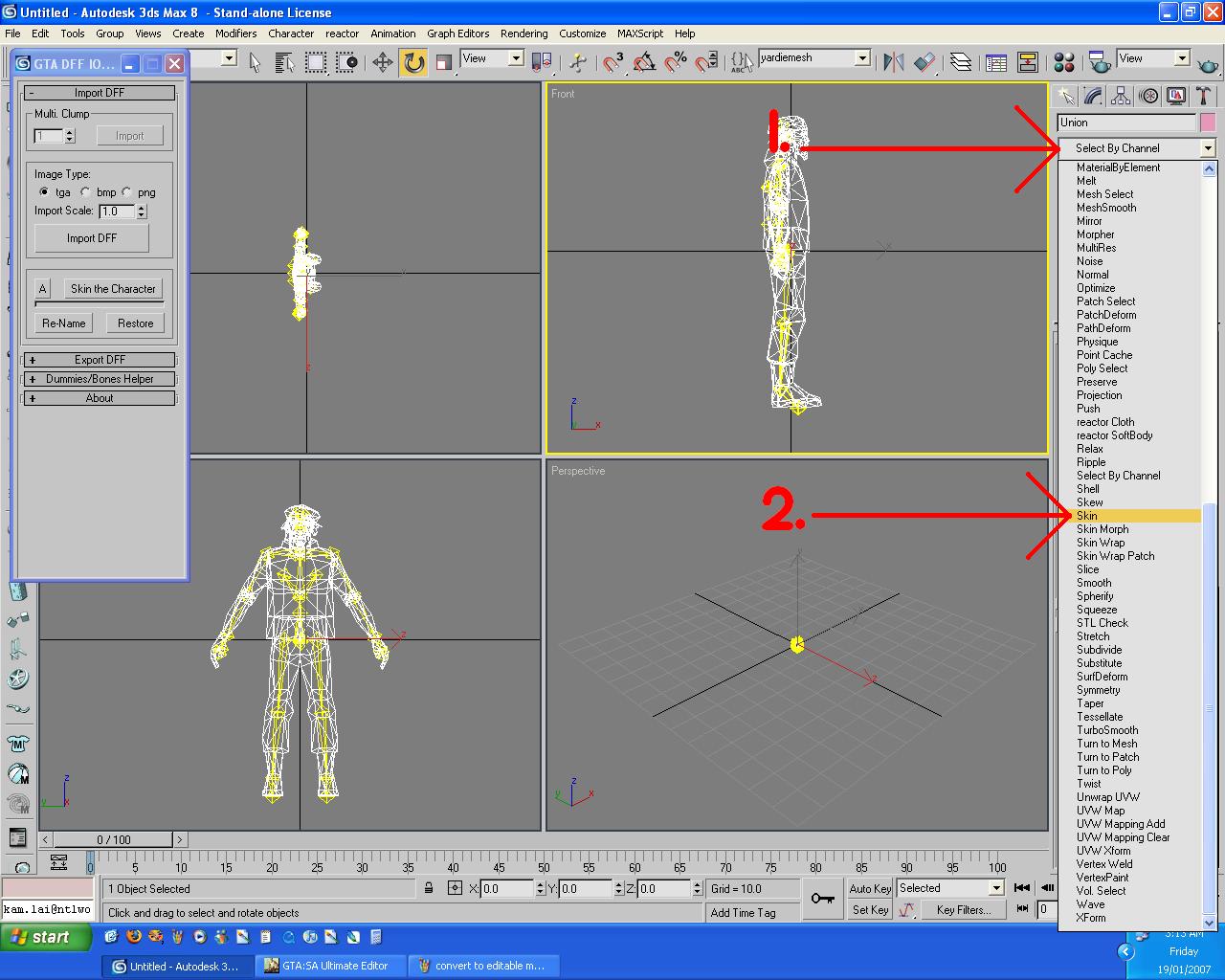Open the yardiemesh selection set dropdown
This screenshot has height=980, width=1225.
click(862, 58)
